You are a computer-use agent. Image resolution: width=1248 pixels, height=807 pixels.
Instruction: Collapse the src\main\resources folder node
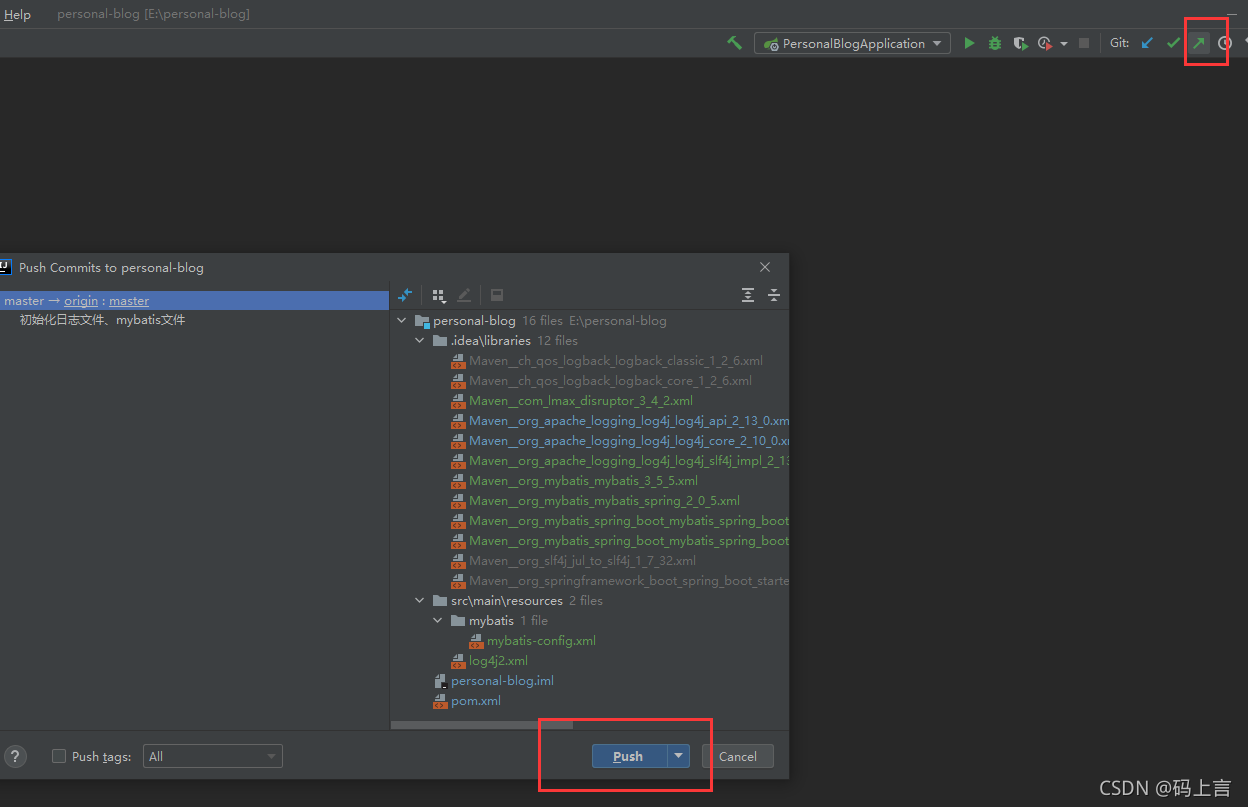coord(420,601)
